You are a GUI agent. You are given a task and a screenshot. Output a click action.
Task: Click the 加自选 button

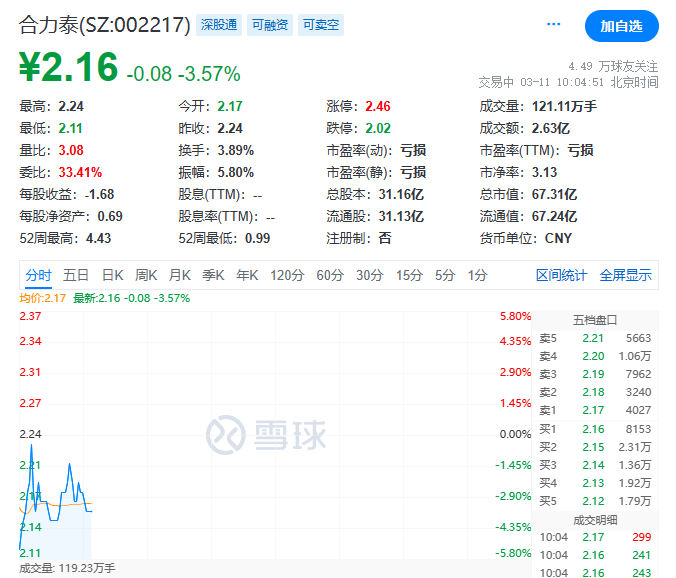[621, 26]
